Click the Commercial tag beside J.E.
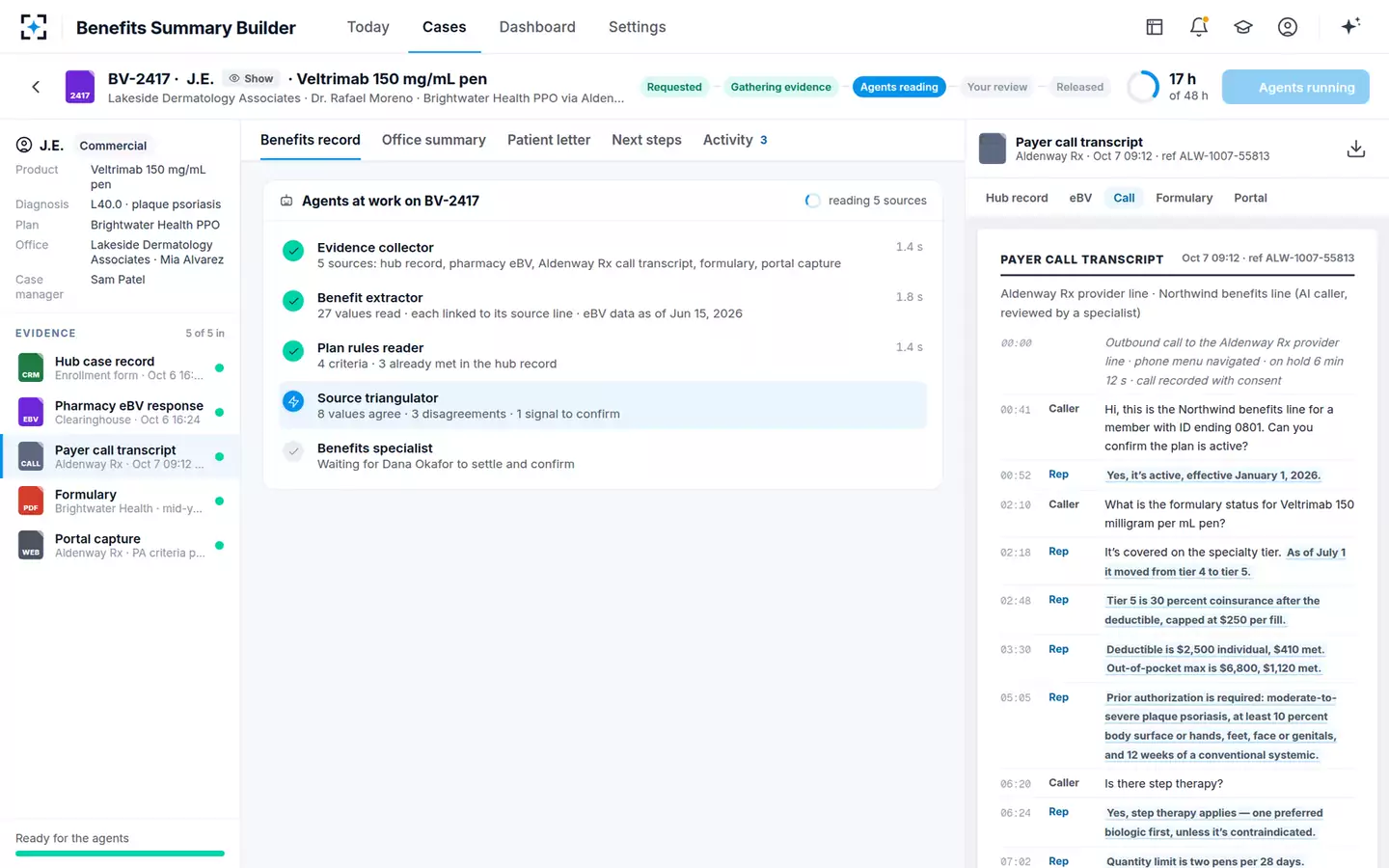This screenshot has height=868, width=1389. (113, 146)
